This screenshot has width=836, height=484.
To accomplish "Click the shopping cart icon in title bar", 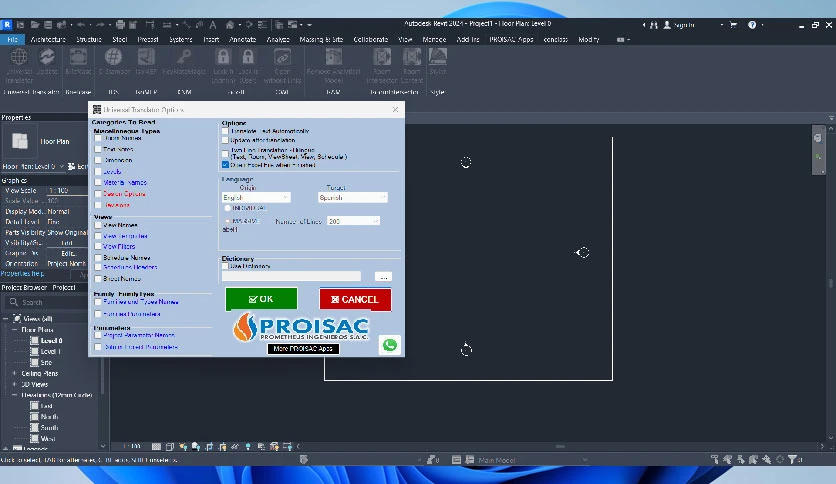I will tap(733, 25).
